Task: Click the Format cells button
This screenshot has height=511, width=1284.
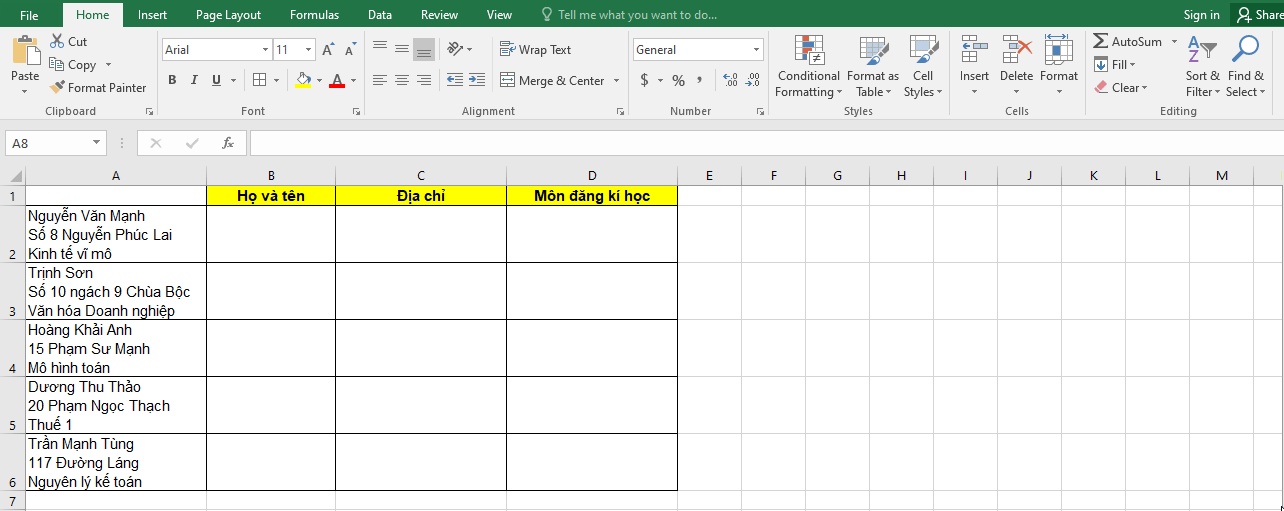Action: [x=1059, y=65]
